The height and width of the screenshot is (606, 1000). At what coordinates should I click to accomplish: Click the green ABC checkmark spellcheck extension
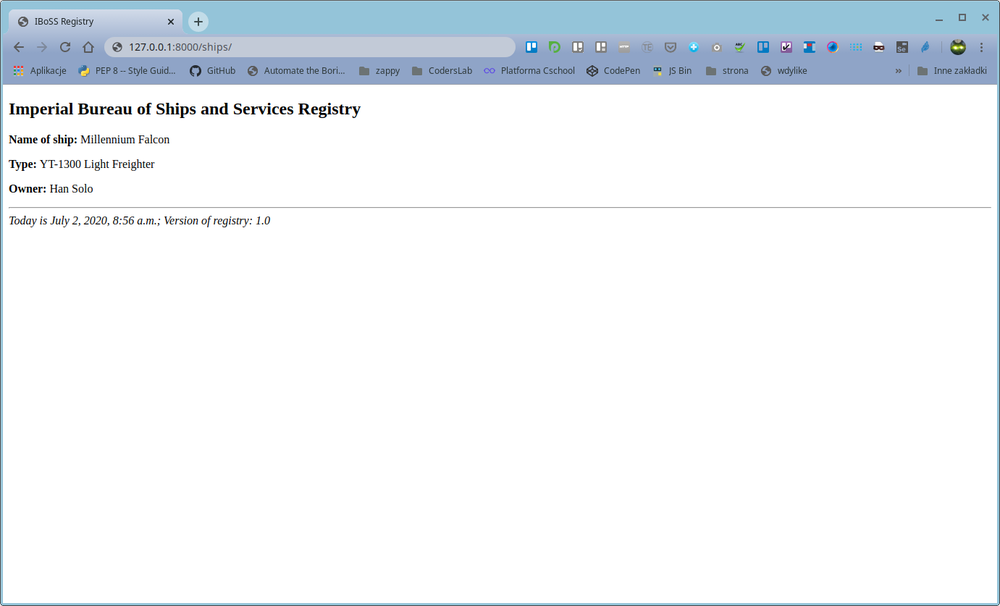pos(740,47)
